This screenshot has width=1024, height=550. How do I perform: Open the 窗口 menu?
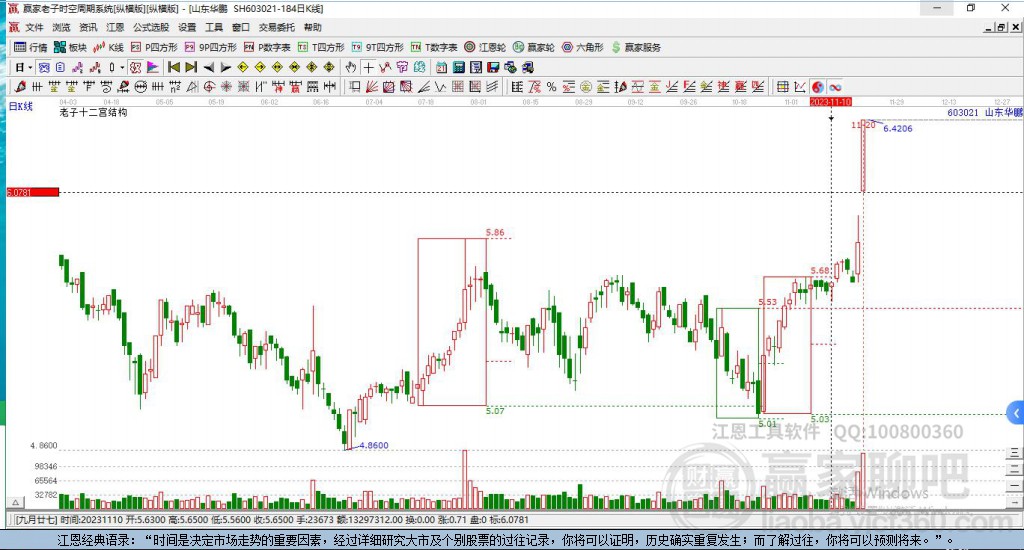[x=241, y=27]
